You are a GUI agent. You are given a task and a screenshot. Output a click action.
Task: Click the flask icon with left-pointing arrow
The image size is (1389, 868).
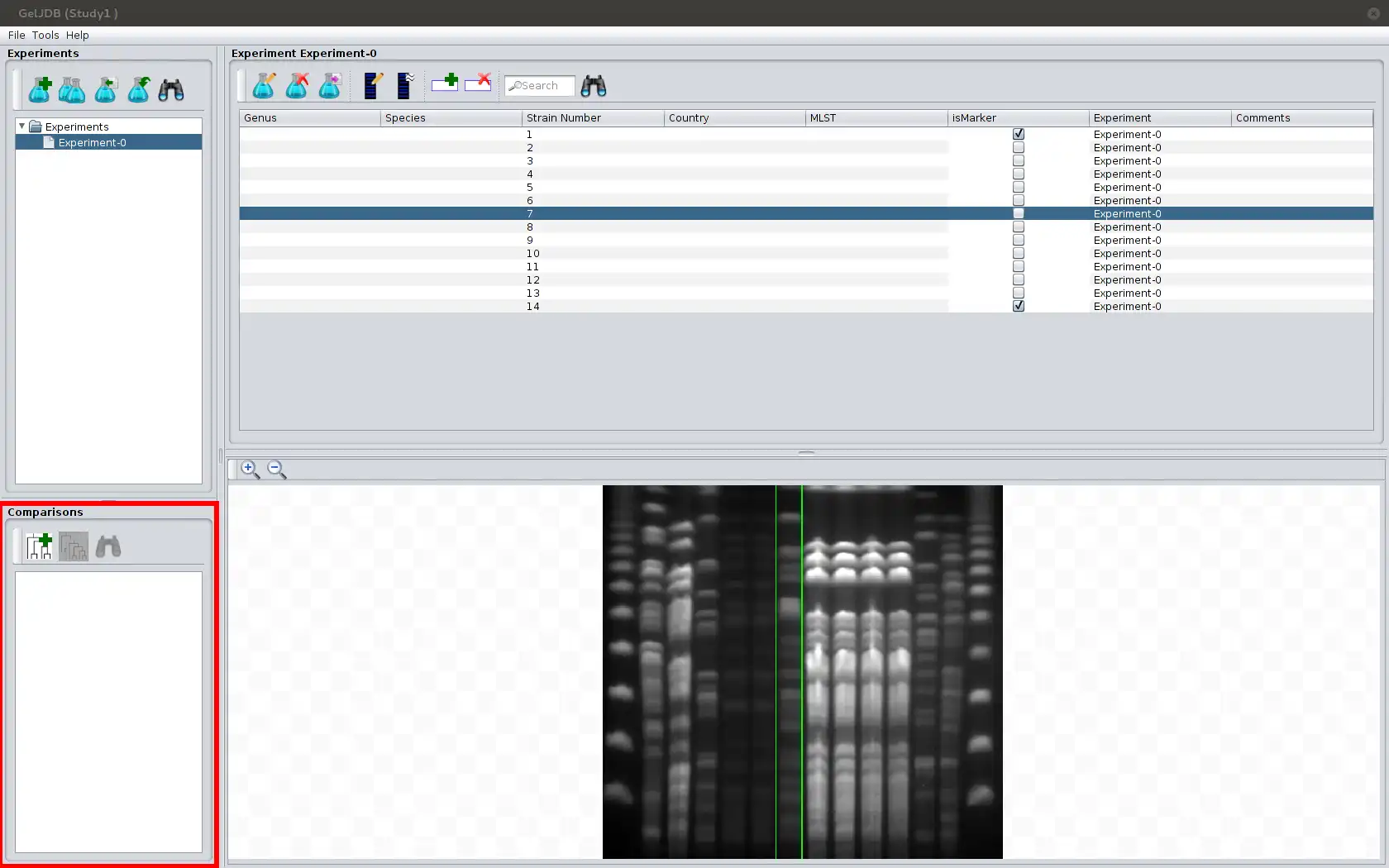(x=106, y=89)
